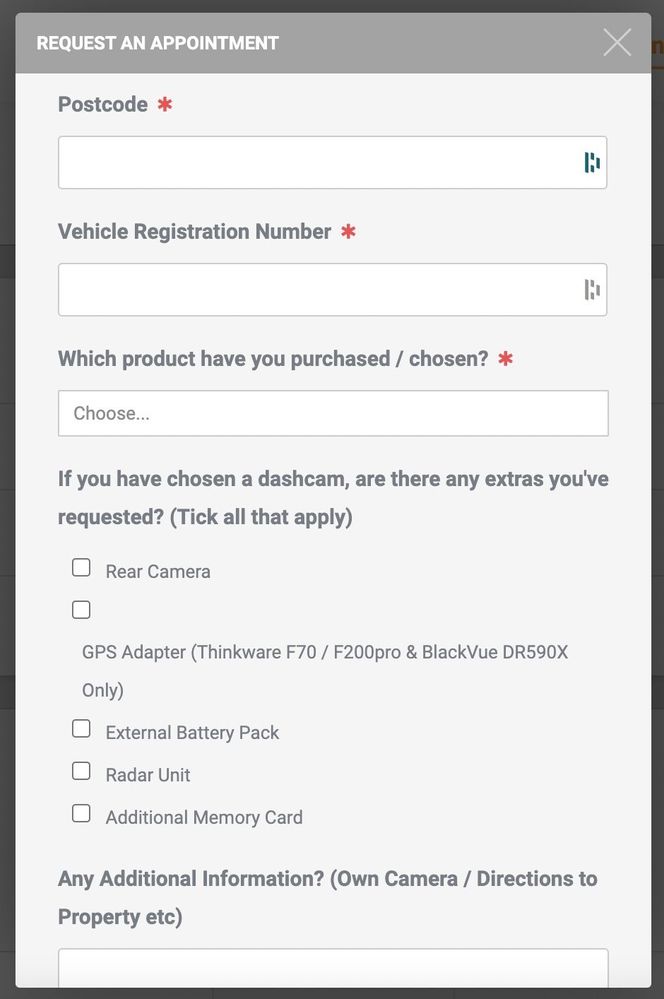Click the 'GPS Adapter (Thinkware F70...)' label text

click(325, 652)
